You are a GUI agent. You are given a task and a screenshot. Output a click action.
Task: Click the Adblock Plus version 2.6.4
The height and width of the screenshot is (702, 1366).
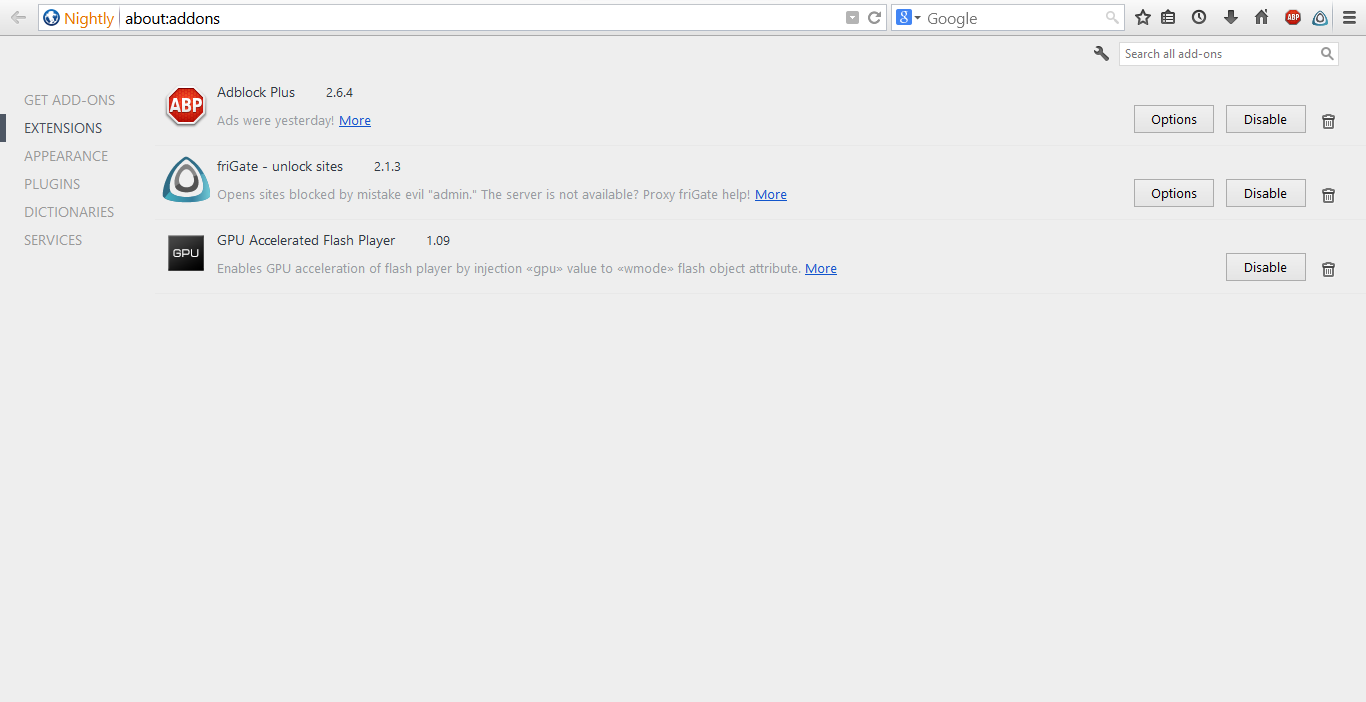click(x=339, y=92)
